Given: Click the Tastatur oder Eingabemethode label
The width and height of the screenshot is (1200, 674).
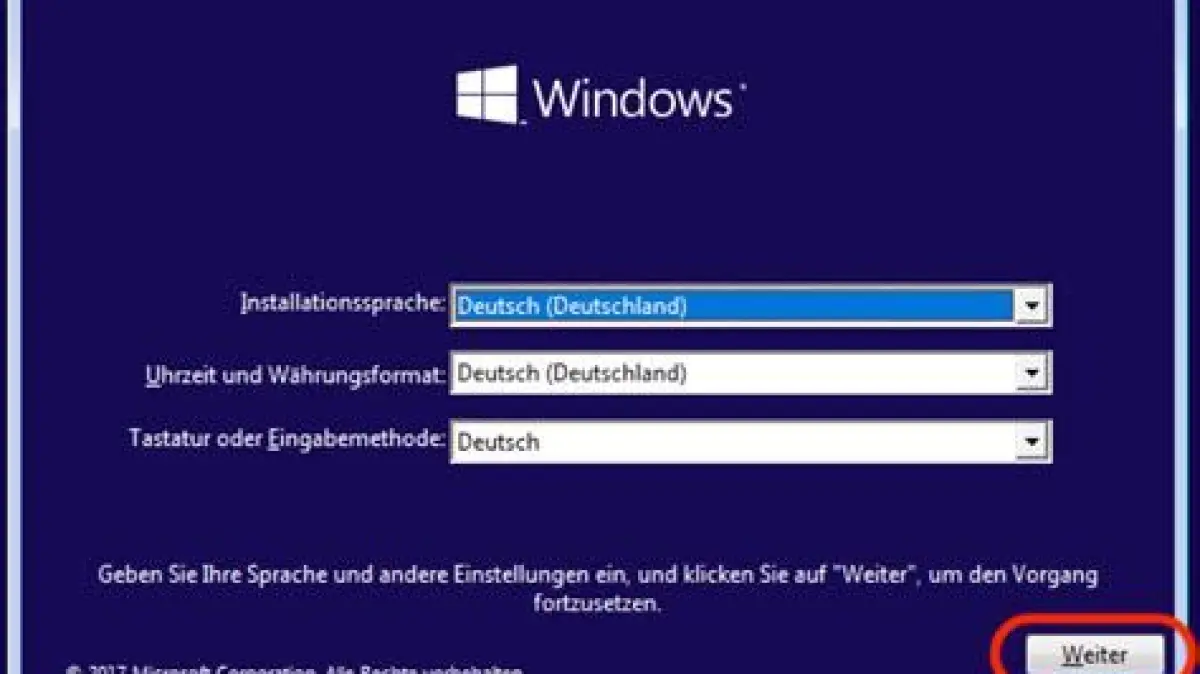Looking at the screenshot, I should pyautogui.click(x=287, y=439).
